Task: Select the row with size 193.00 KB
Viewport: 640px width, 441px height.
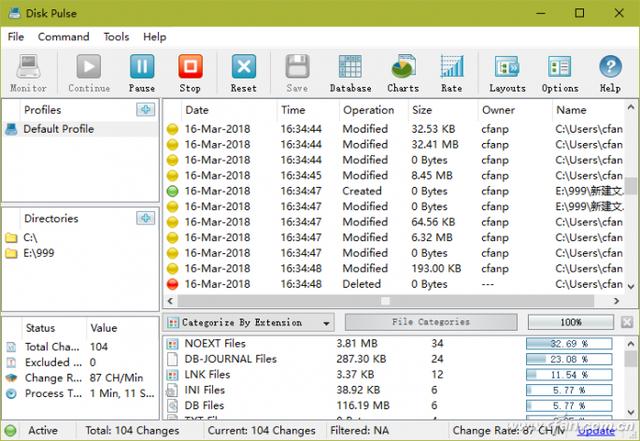Action: pyautogui.click(x=395, y=269)
